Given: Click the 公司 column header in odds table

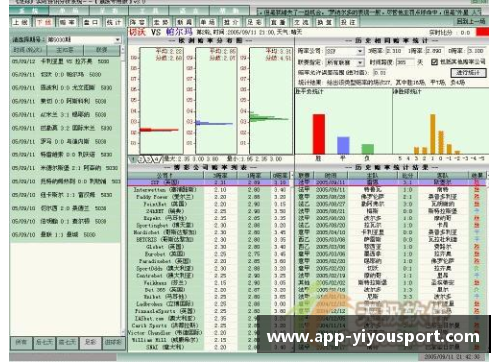Looking at the screenshot, I should click(165, 175).
